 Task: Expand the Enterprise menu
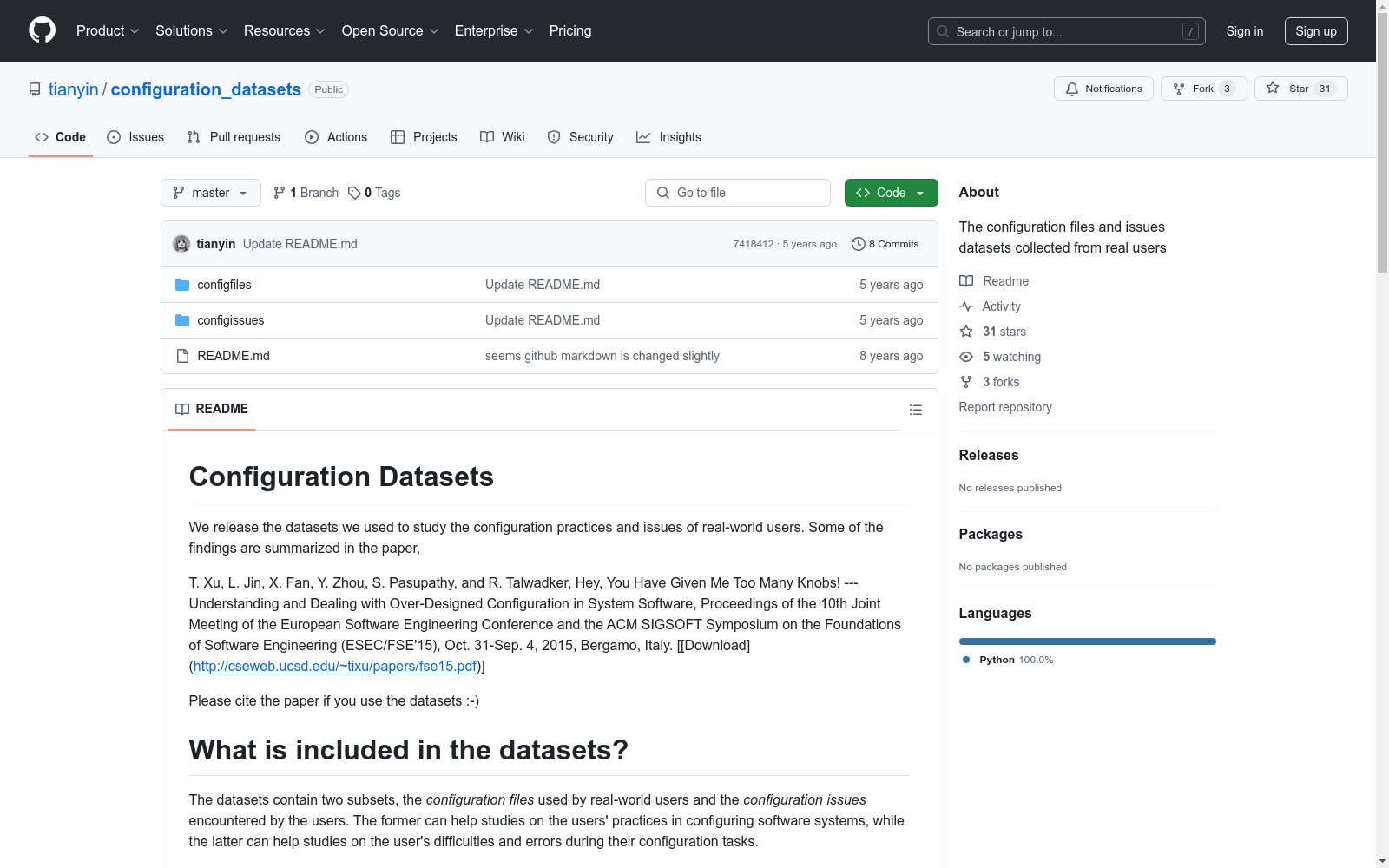[x=494, y=30]
